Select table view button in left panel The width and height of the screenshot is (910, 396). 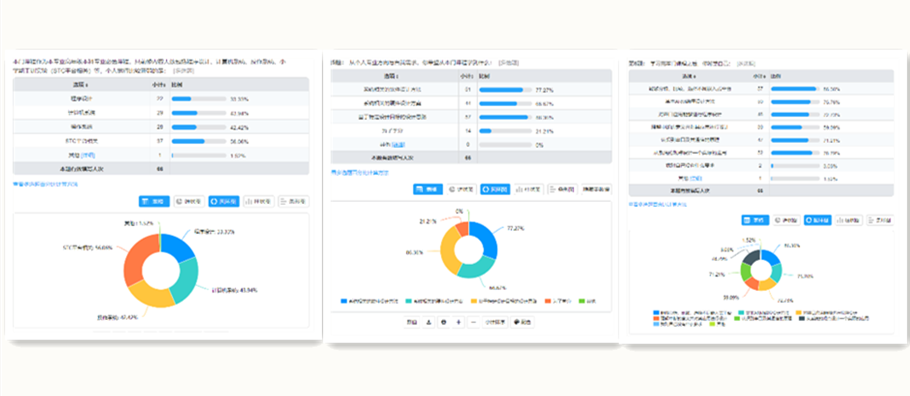pos(154,201)
